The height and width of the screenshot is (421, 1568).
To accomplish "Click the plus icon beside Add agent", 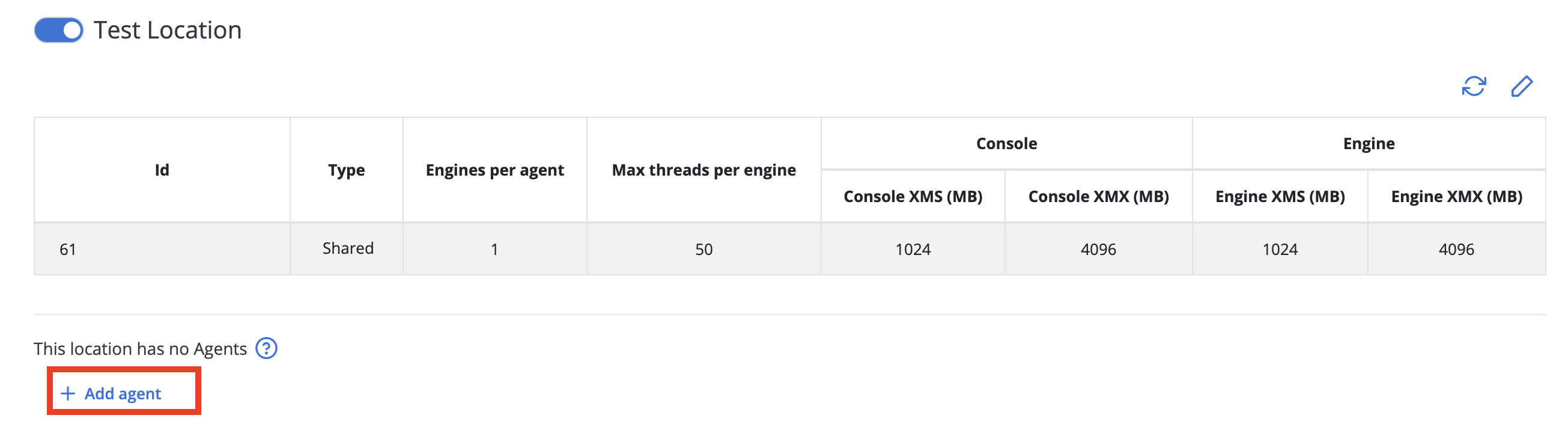I will click(x=68, y=393).
